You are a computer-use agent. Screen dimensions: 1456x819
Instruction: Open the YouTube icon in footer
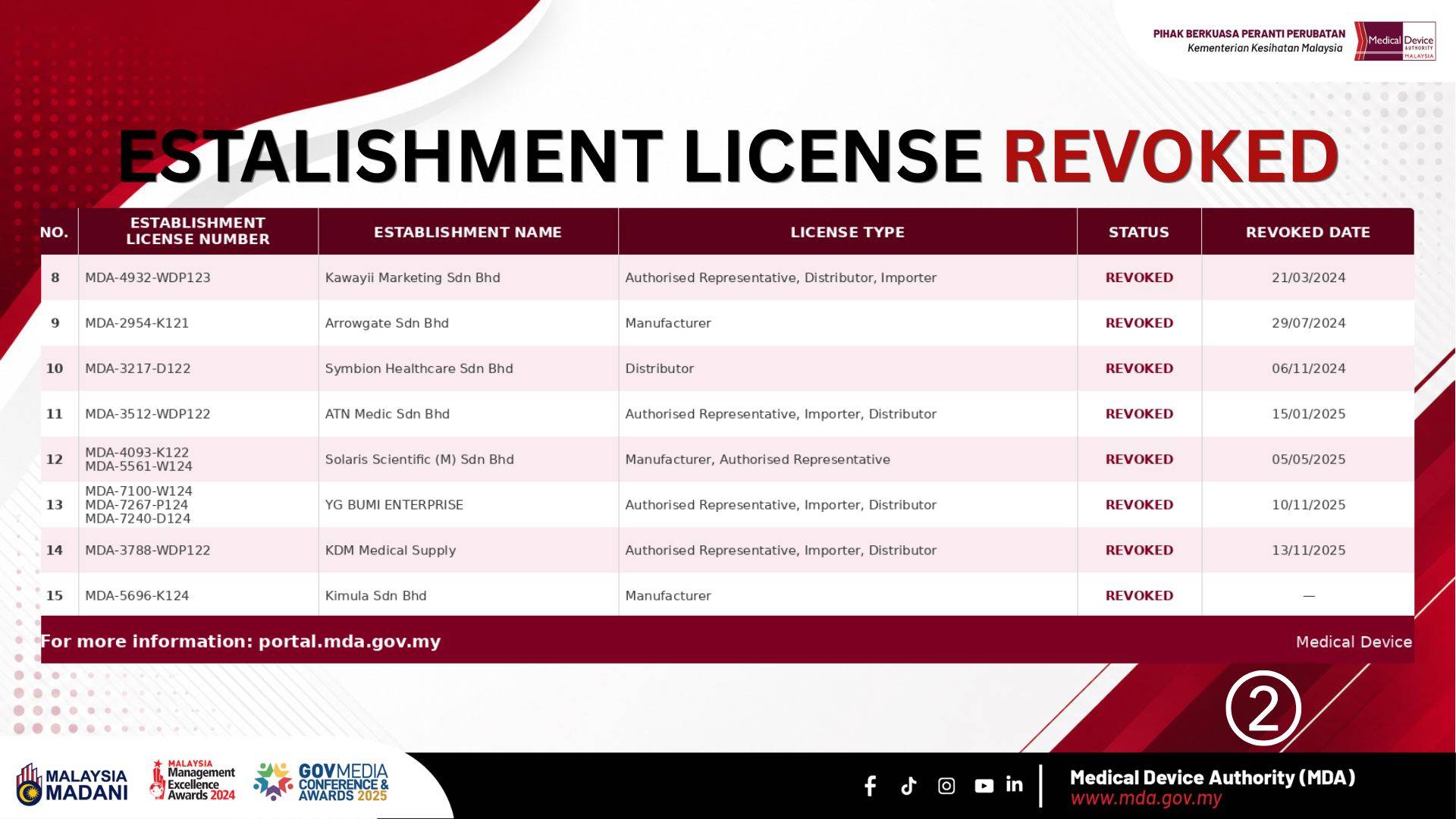[x=984, y=786]
